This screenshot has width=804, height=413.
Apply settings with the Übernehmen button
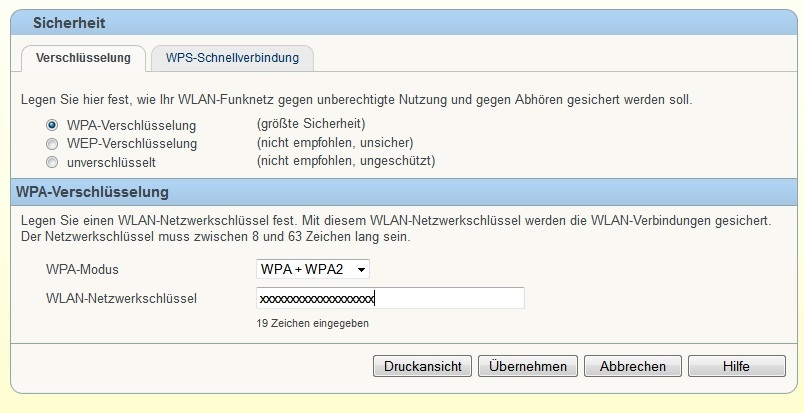[x=528, y=366]
